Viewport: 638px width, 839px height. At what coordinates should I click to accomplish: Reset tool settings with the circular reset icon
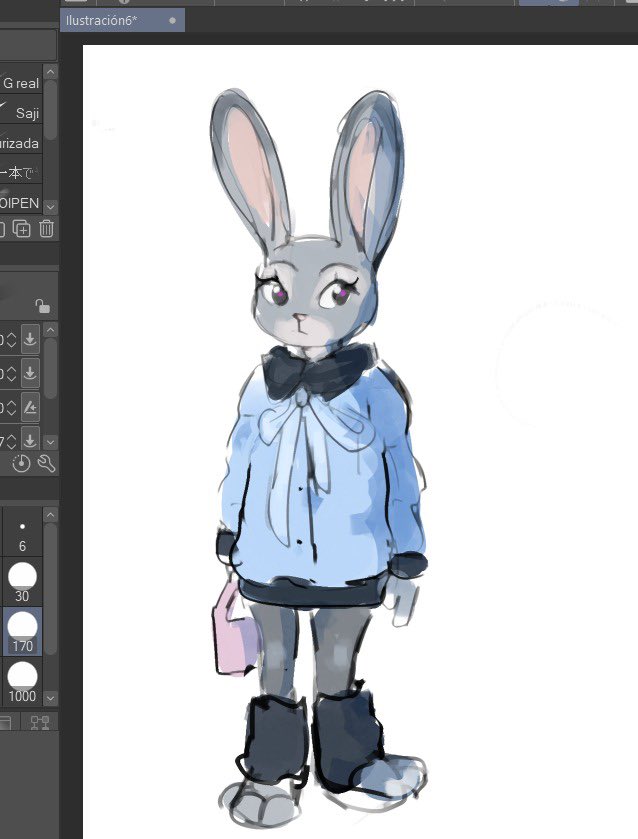click(x=21, y=463)
